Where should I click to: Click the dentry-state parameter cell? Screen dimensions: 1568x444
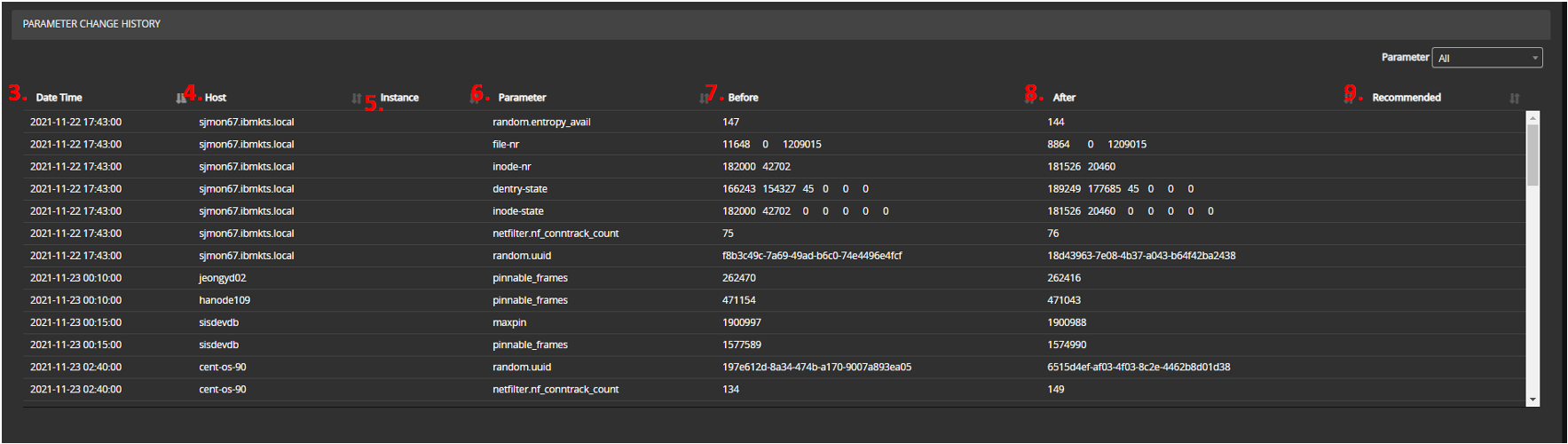click(520, 189)
